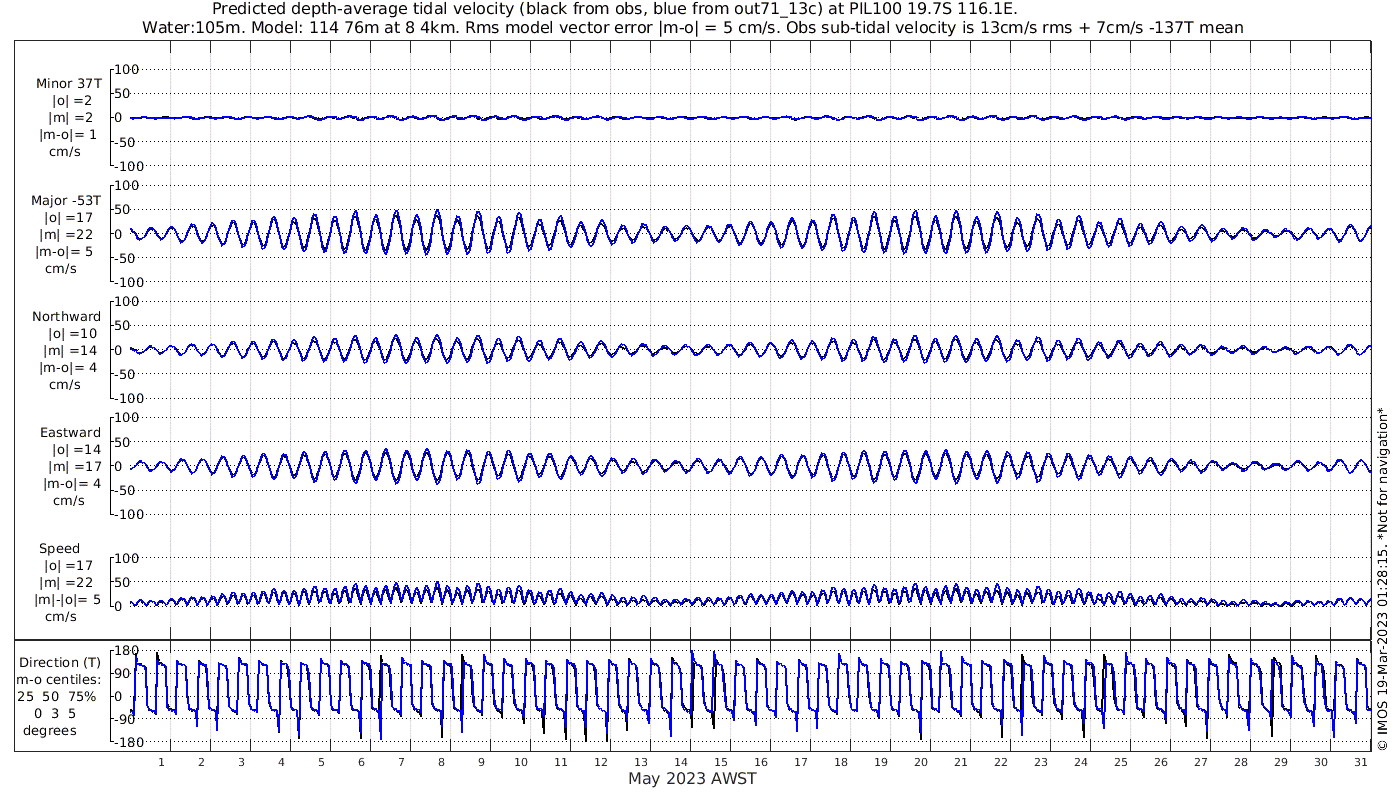This screenshot has height=800, width=1400.
Task: Click day tick label 1 on the x-axis
Action: [x=161, y=762]
